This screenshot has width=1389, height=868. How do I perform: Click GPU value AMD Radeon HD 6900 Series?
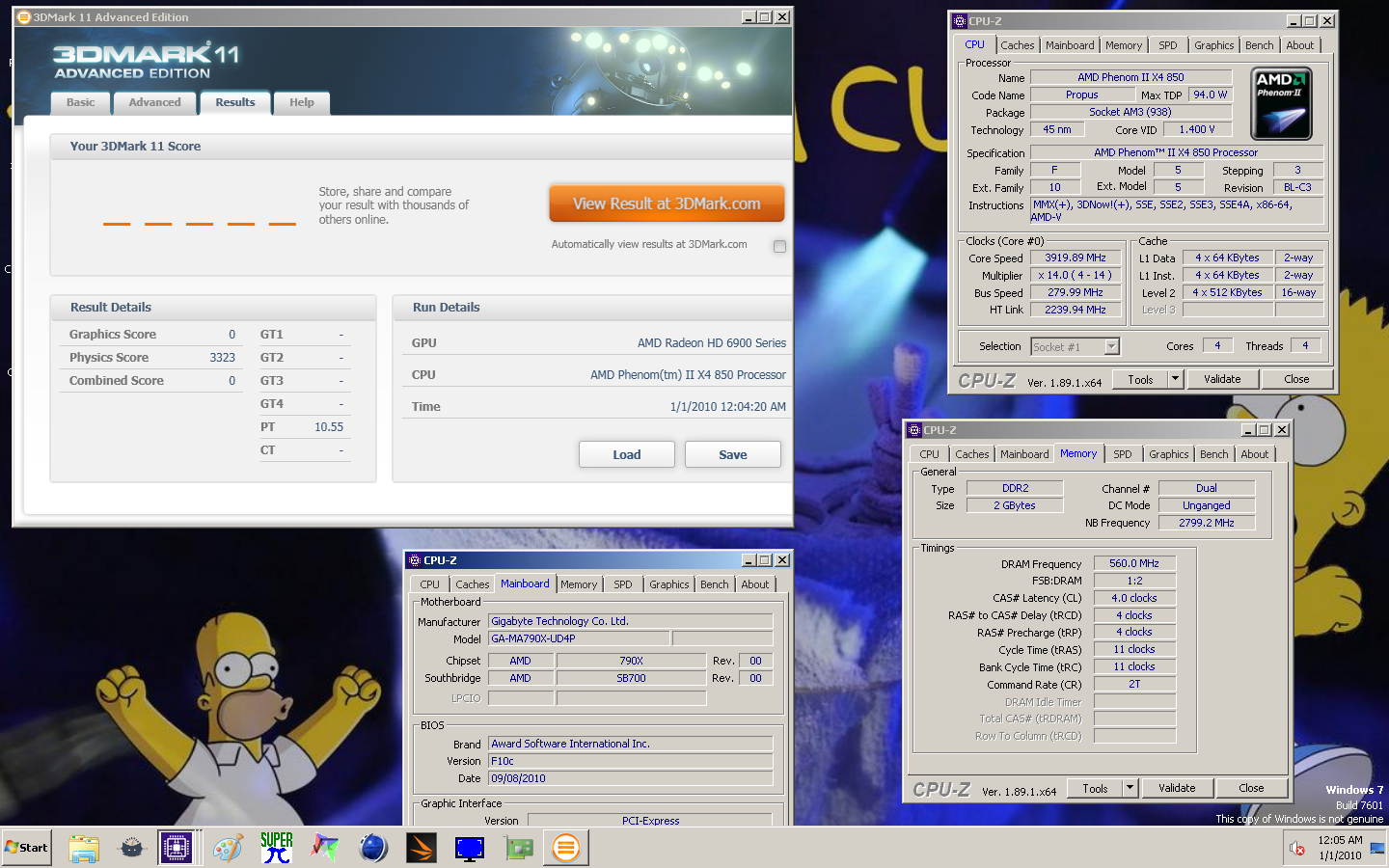711,343
